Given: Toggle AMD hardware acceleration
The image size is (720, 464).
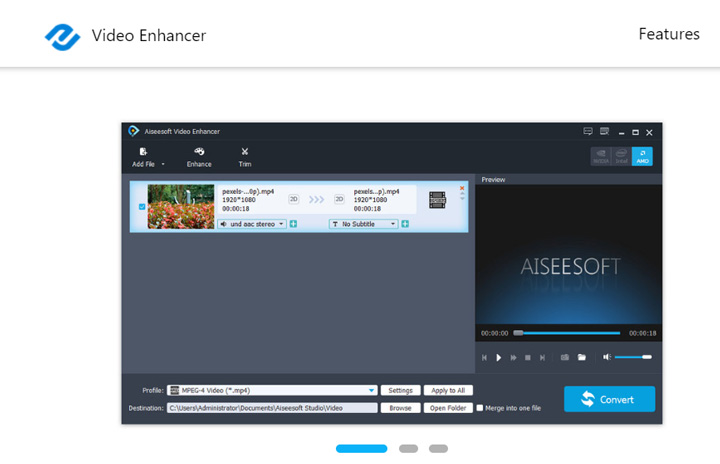Looking at the screenshot, I should point(642,156).
